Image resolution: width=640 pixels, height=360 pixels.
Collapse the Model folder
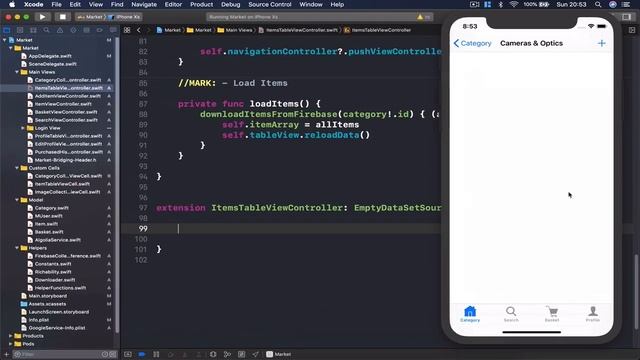[17, 200]
